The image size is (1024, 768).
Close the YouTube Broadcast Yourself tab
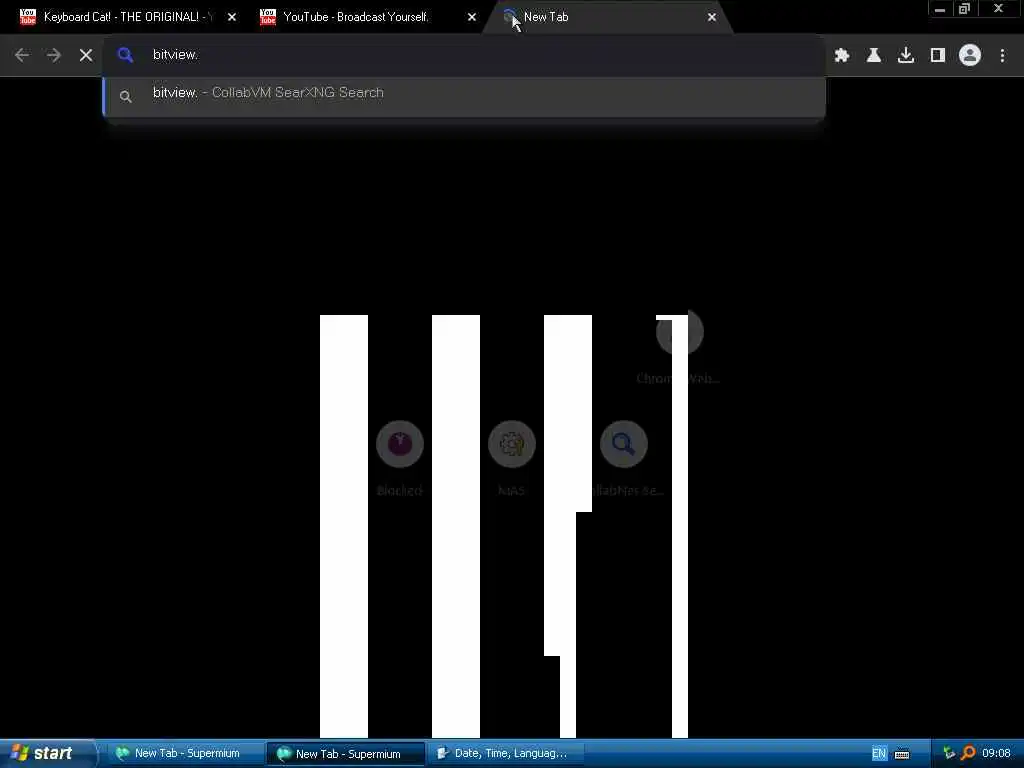[x=472, y=17]
